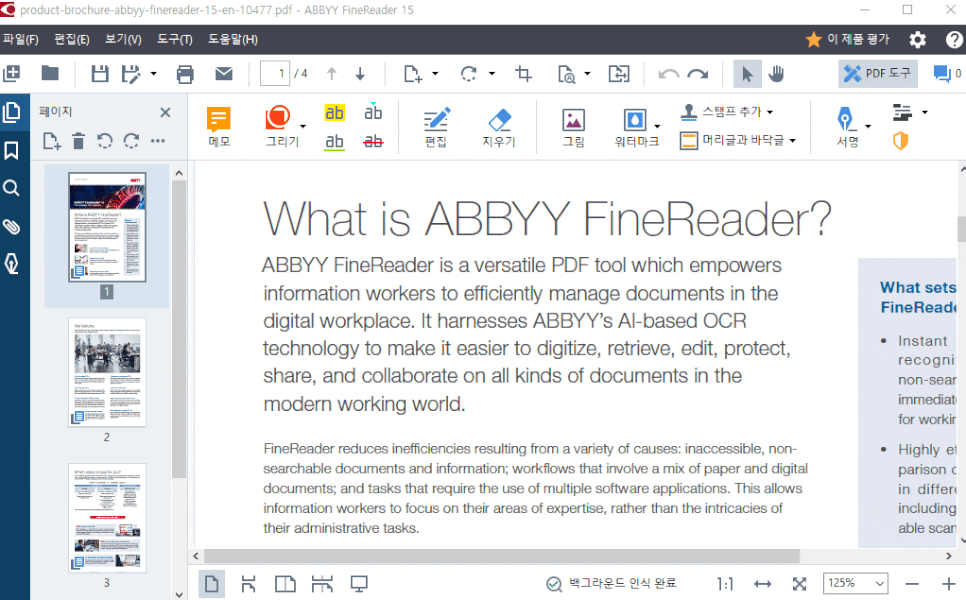The image size is (966, 600).
Task: Expand the Rotate dropdown arrow
Action: pyautogui.click(x=492, y=74)
